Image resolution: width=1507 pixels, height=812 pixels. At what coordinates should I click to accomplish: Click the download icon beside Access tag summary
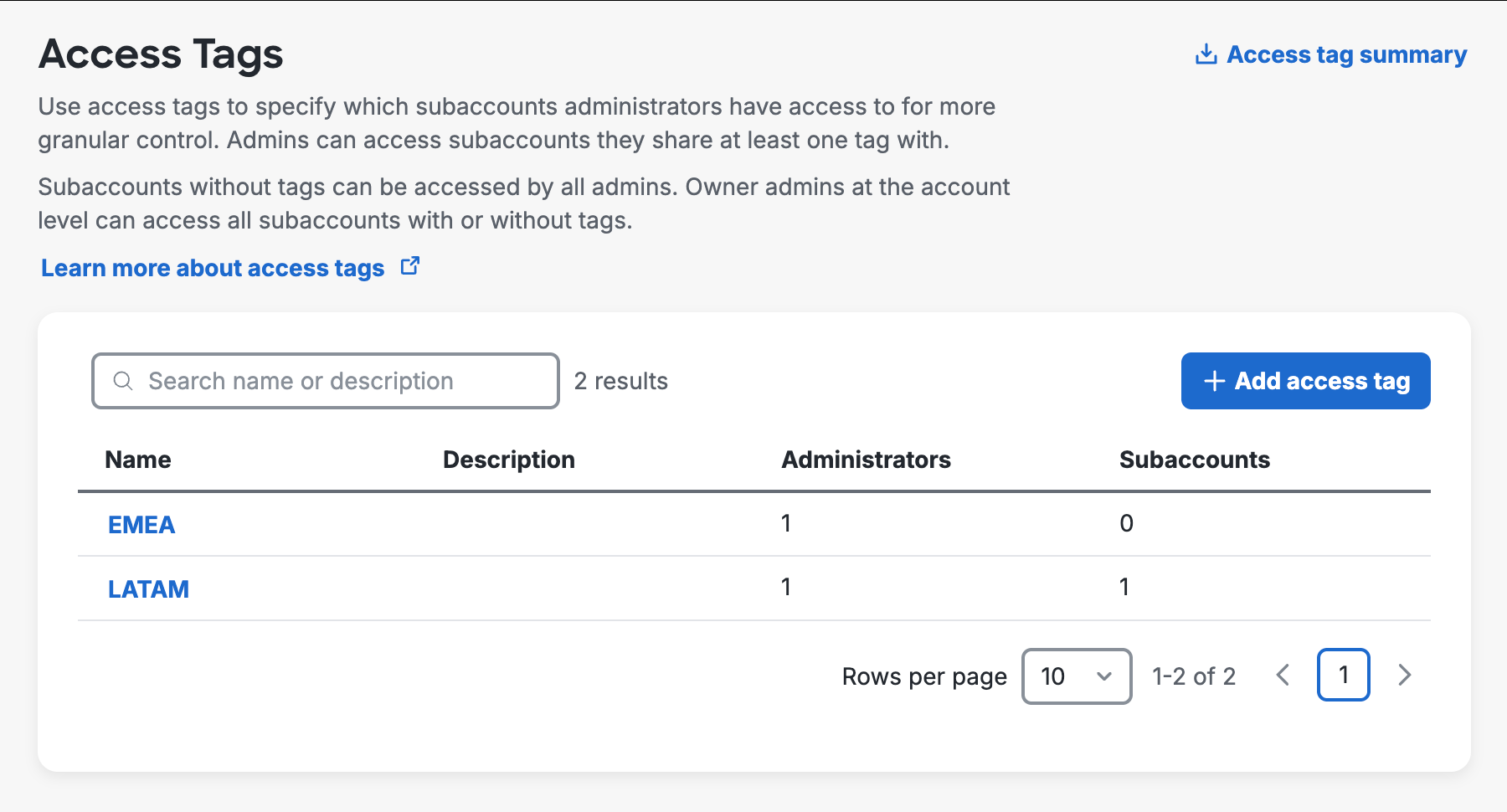click(1206, 54)
